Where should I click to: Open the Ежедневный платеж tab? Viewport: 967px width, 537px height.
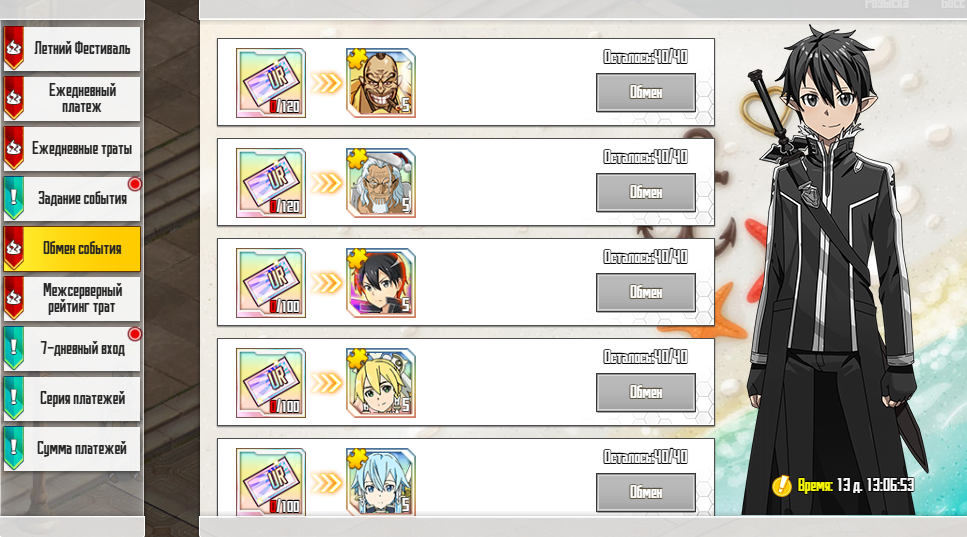72,99
